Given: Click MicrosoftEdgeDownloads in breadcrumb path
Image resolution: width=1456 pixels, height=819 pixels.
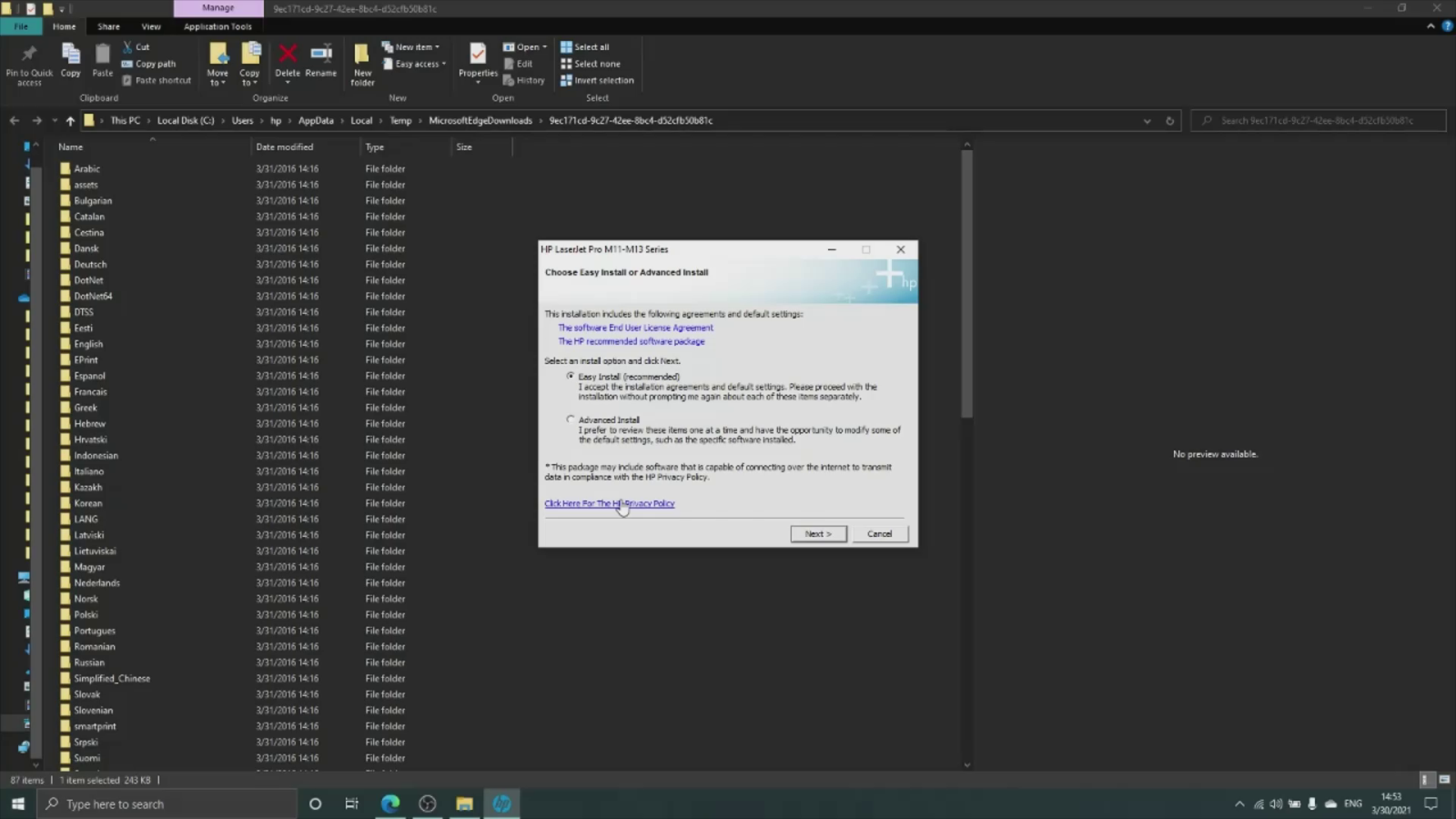Looking at the screenshot, I should click(480, 120).
